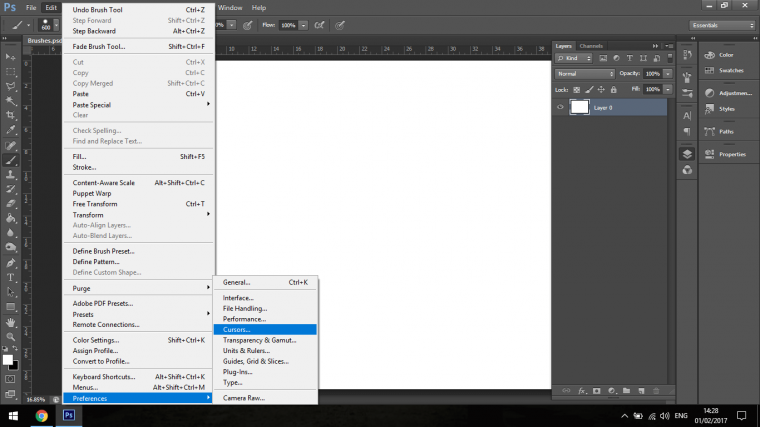760x427 pixels.
Task: Toggle lock position
Action: coord(601,90)
